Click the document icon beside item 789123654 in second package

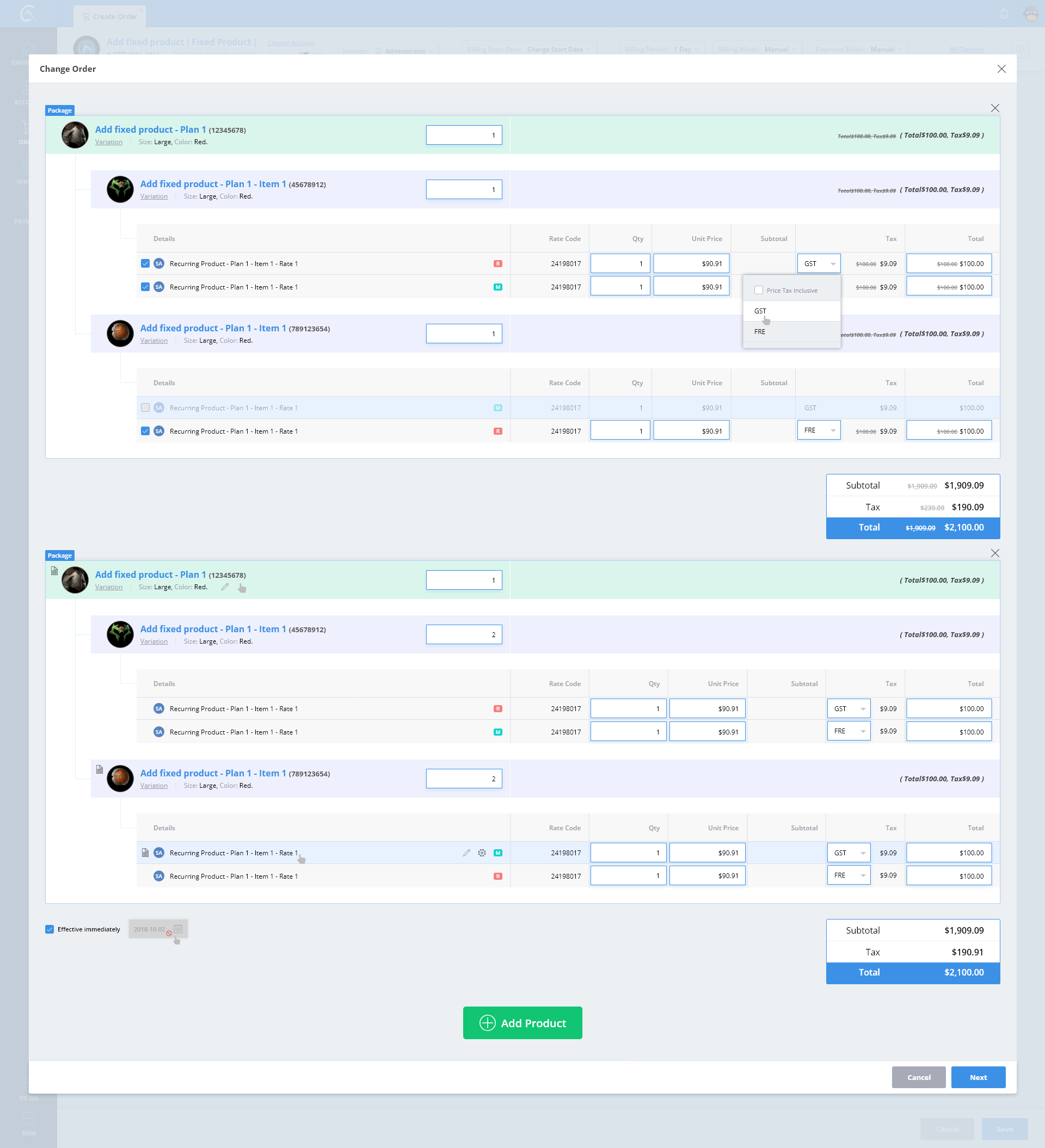tap(99, 769)
